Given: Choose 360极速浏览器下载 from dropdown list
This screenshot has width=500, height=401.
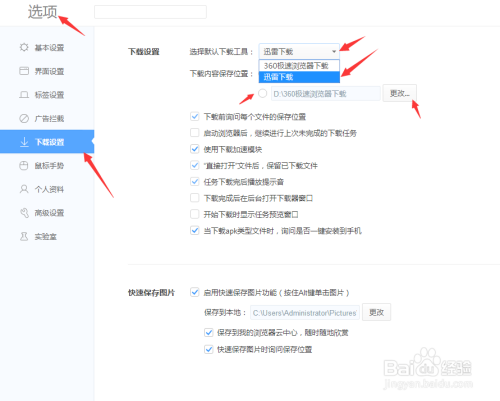Looking at the screenshot, I should point(299,65).
